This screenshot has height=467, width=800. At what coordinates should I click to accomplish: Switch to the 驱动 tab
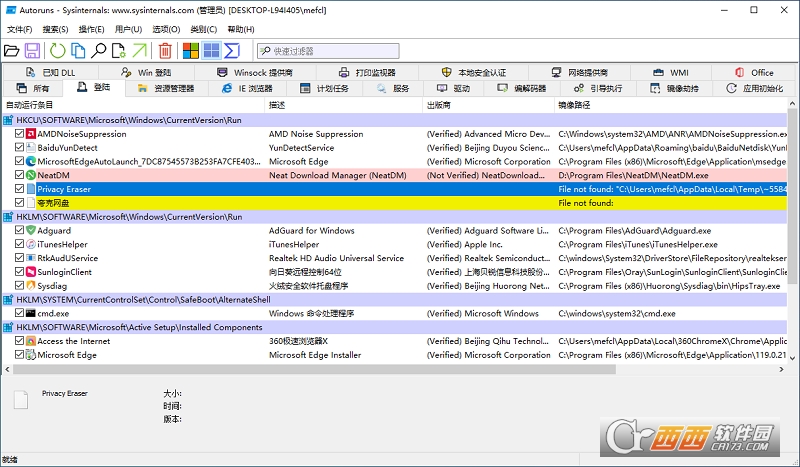pos(454,88)
